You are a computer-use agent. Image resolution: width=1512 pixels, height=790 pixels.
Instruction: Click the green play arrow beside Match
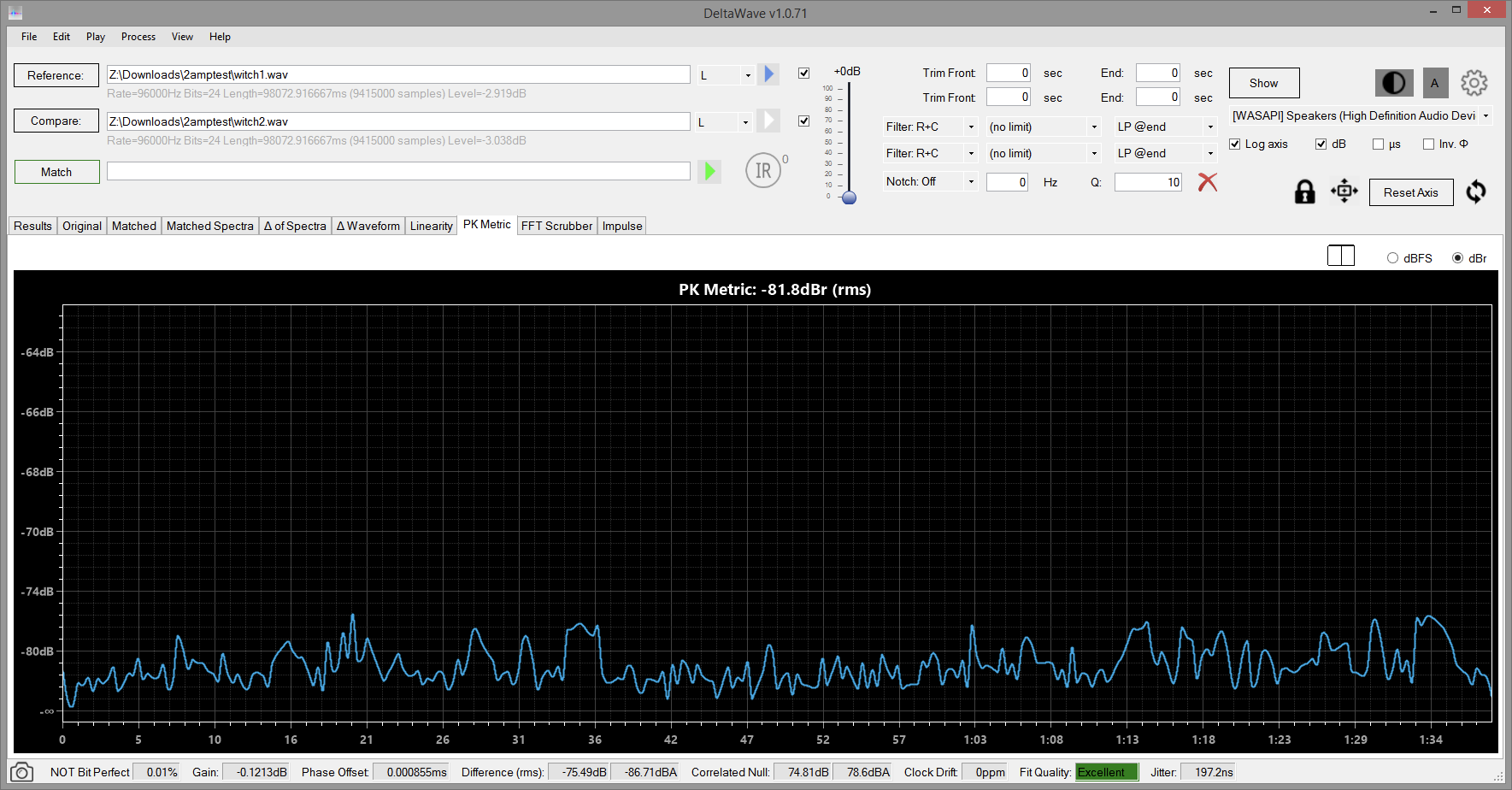click(709, 172)
